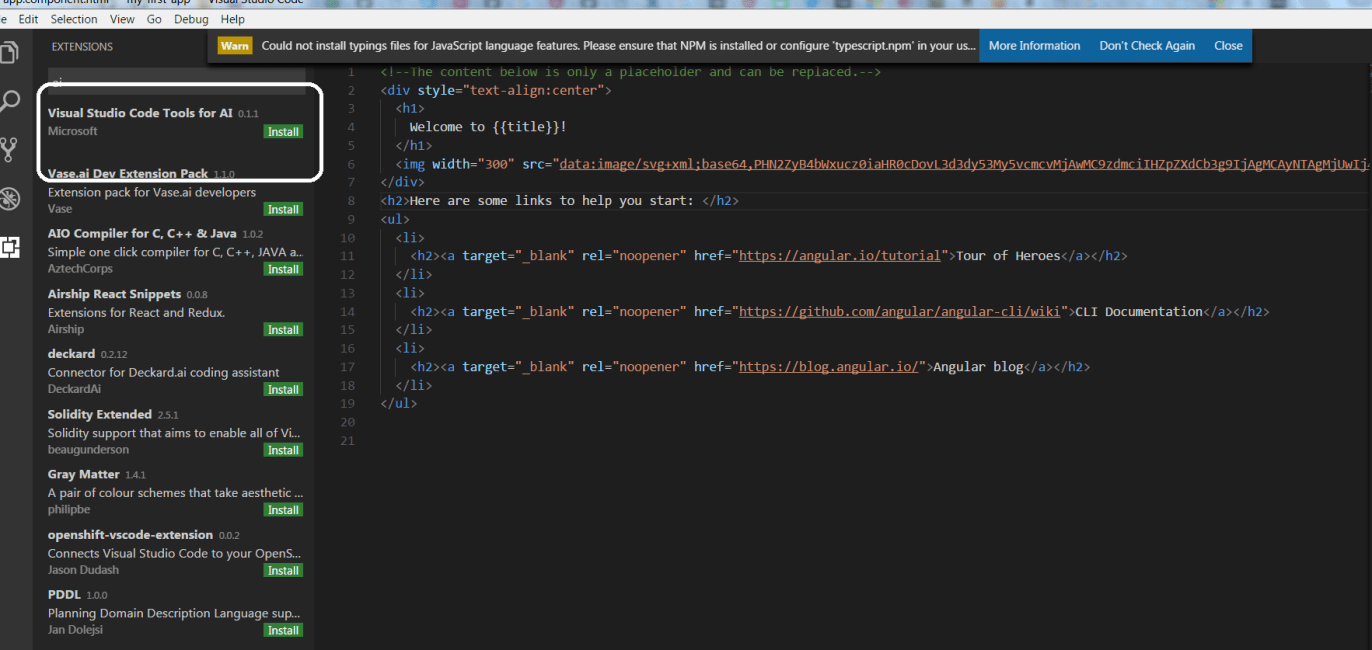Open Source Control icon in activity bar
Screen dimensions: 1372x650
click(x=10, y=149)
